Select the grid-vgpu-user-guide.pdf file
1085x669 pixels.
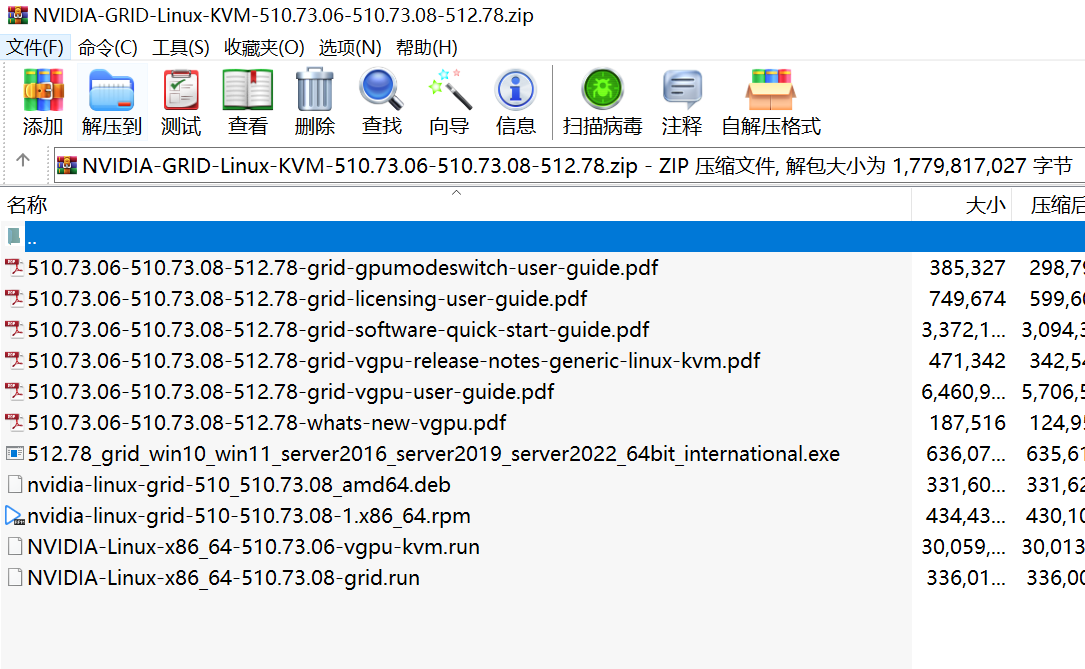[290, 392]
